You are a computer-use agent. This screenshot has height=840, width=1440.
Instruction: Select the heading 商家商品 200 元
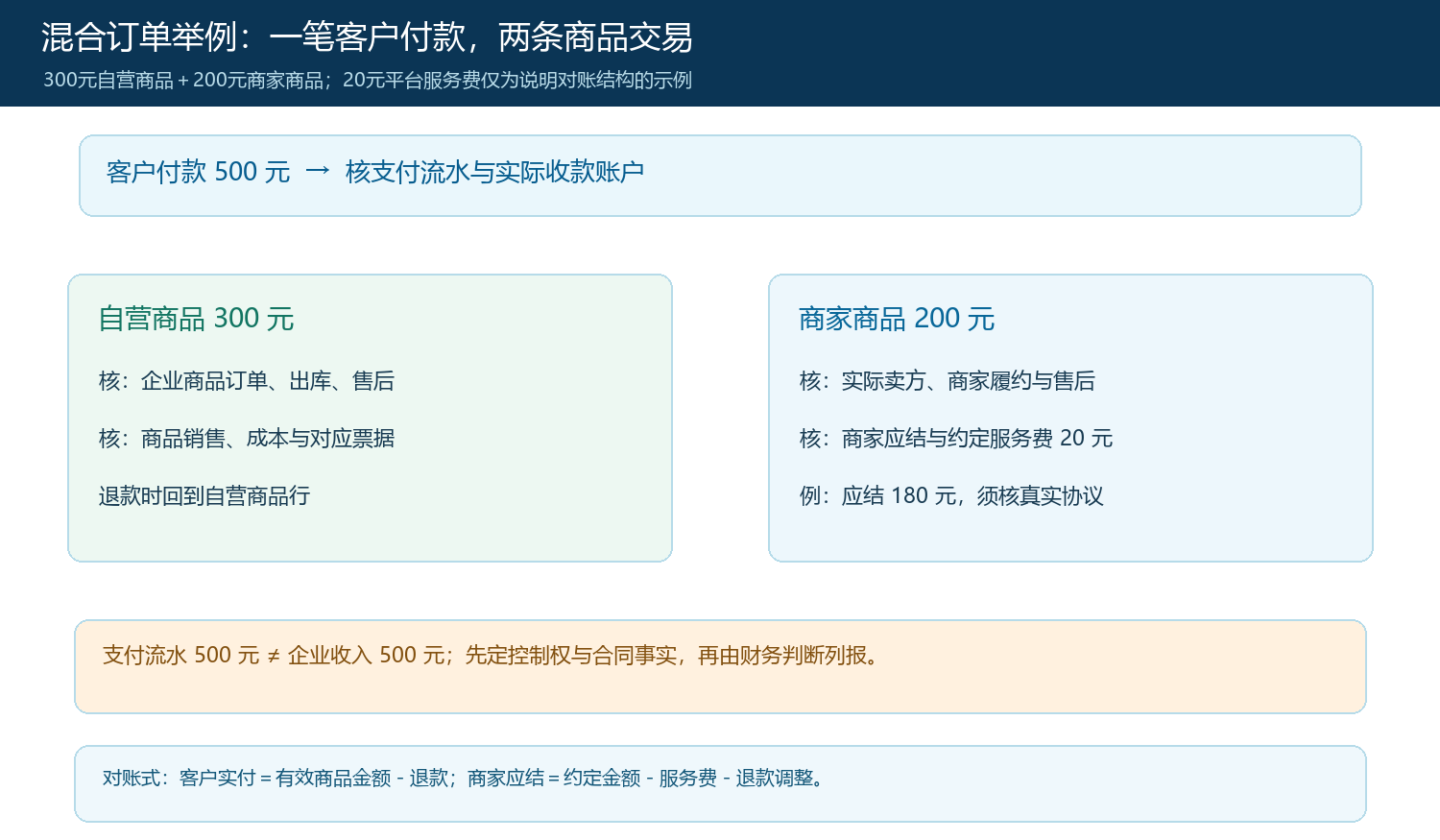point(897,319)
